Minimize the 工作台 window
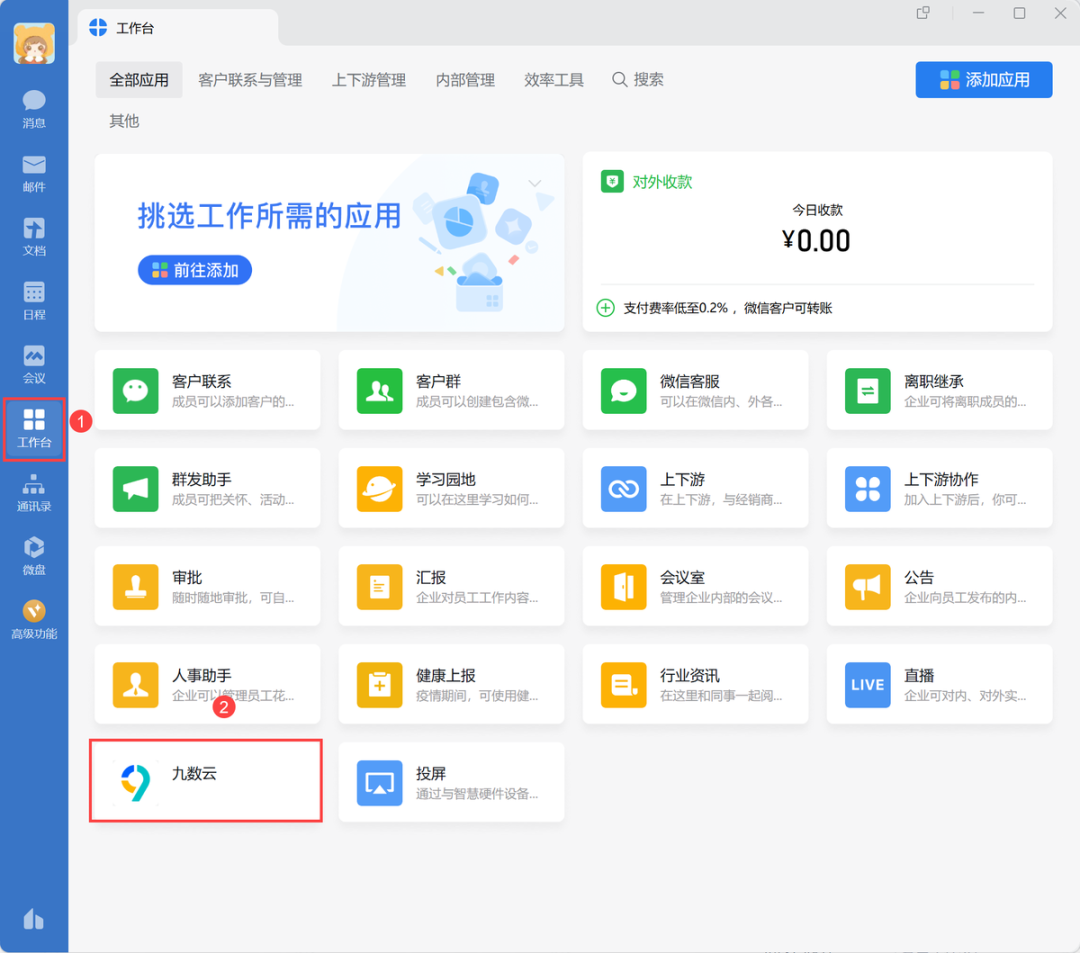The width and height of the screenshot is (1080, 953). pos(978,13)
